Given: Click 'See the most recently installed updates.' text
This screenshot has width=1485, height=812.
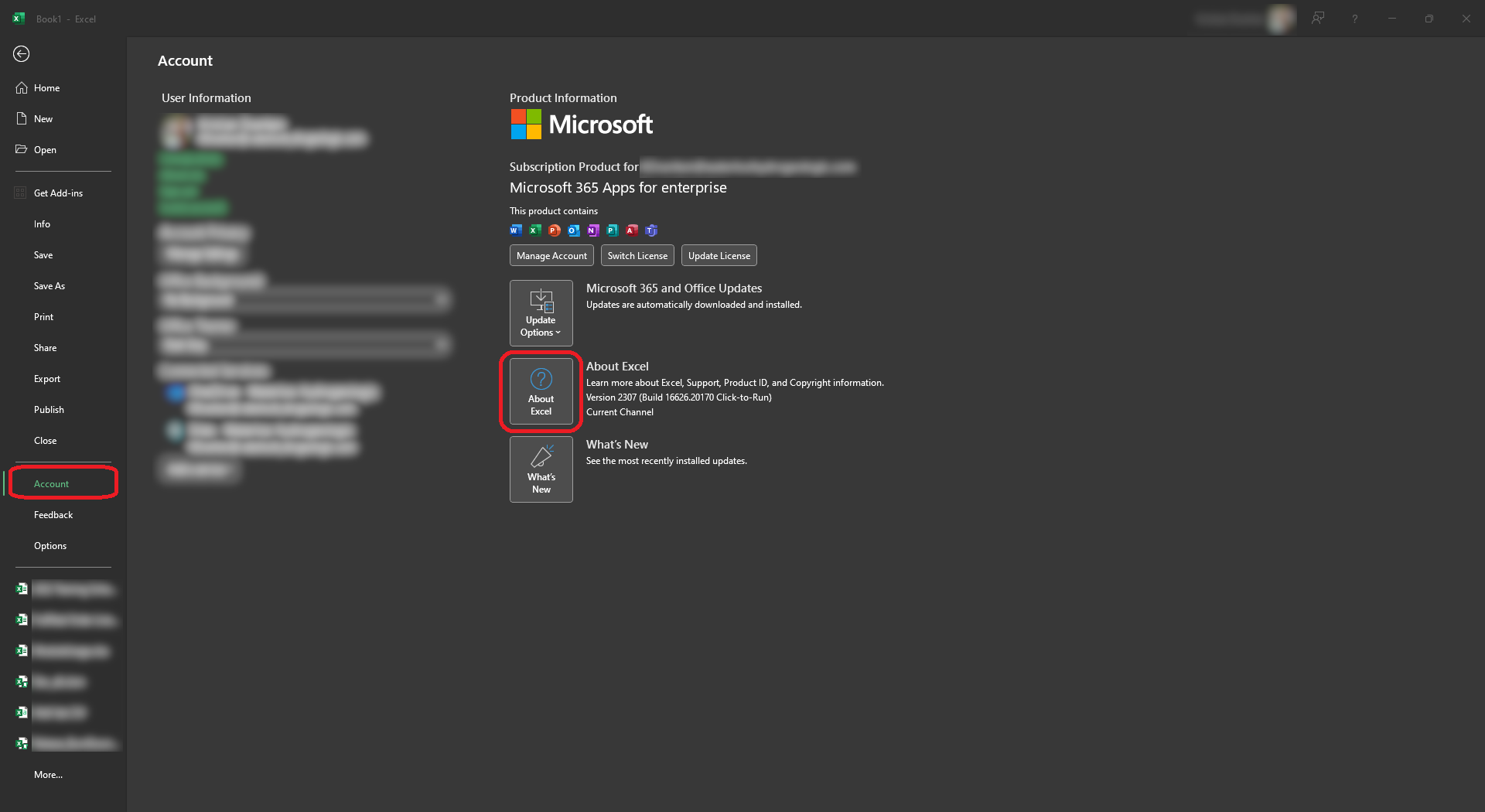Looking at the screenshot, I should [667, 461].
